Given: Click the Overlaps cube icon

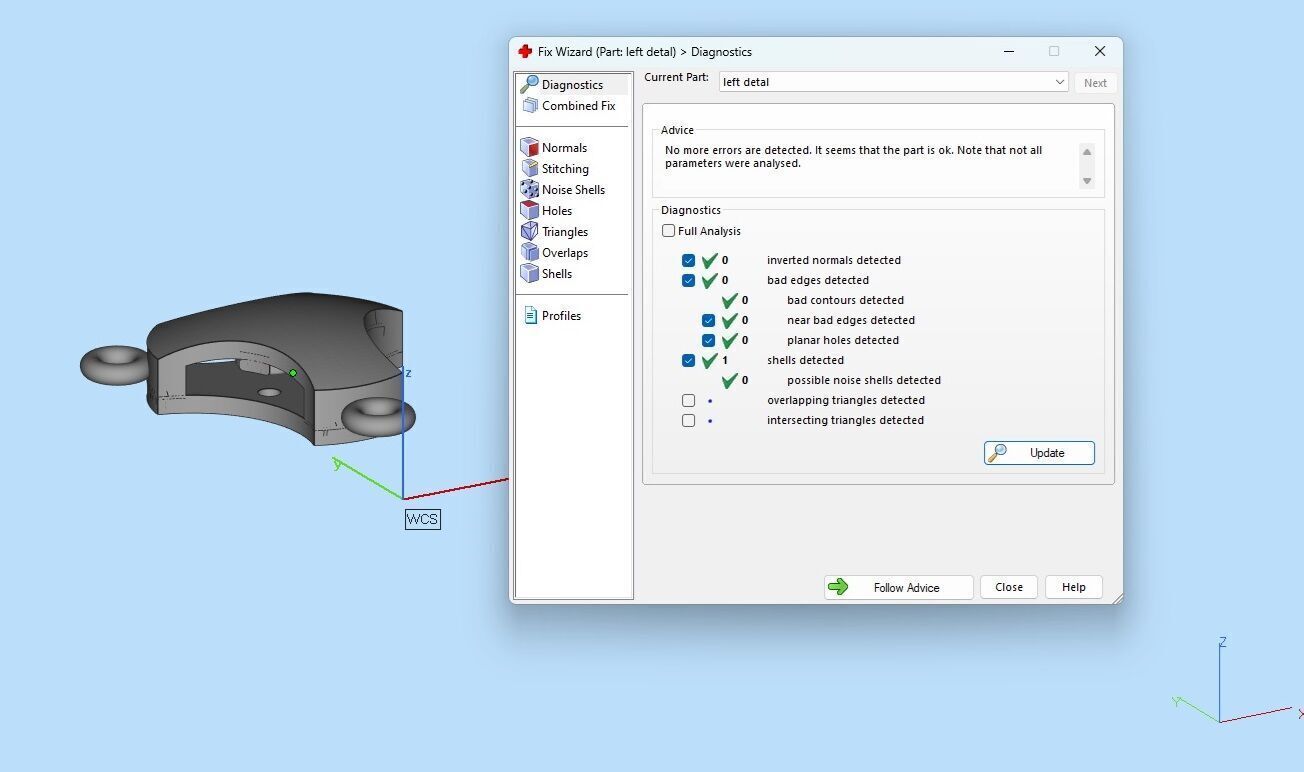Looking at the screenshot, I should pyautogui.click(x=530, y=252).
